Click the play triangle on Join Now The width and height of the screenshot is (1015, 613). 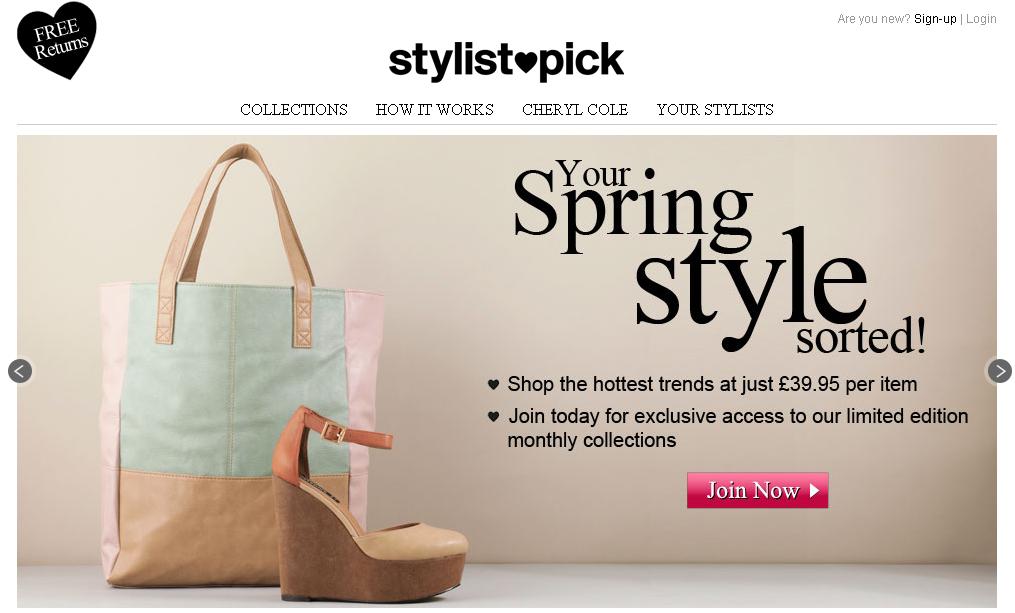(814, 490)
